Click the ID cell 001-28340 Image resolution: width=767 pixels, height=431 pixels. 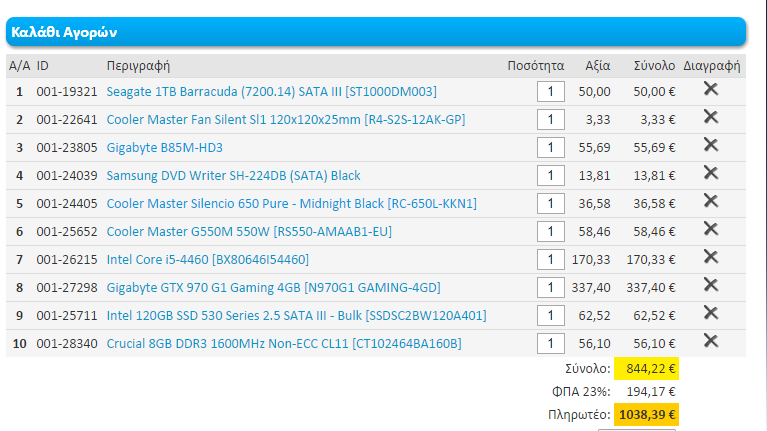click(x=67, y=343)
